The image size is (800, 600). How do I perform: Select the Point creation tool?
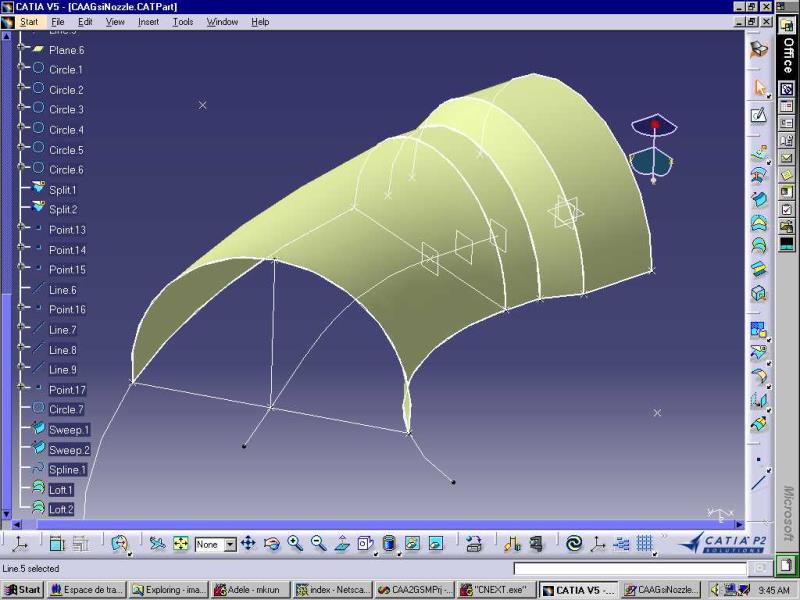tap(759, 460)
